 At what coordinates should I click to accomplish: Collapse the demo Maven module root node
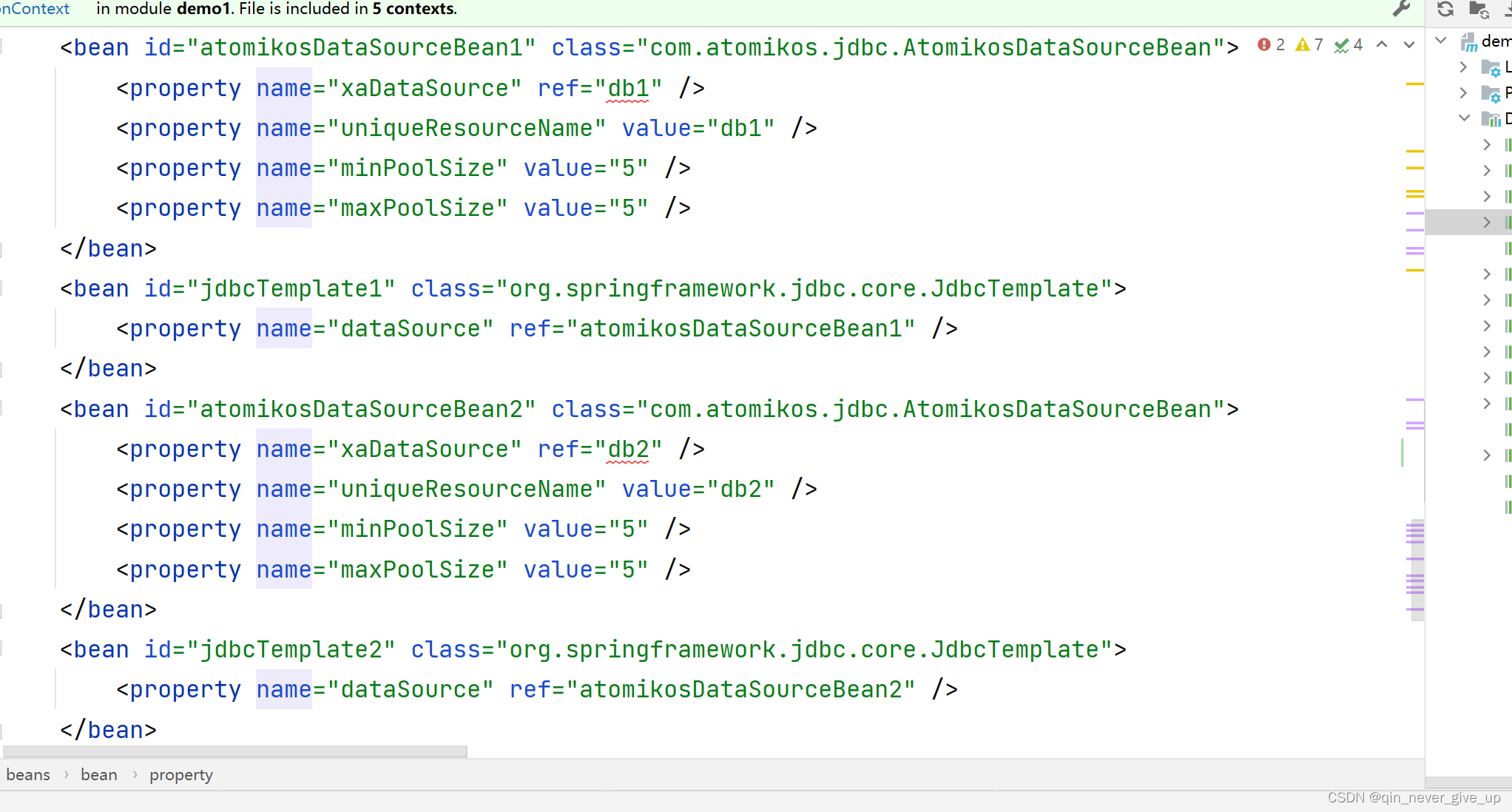[x=1441, y=41]
